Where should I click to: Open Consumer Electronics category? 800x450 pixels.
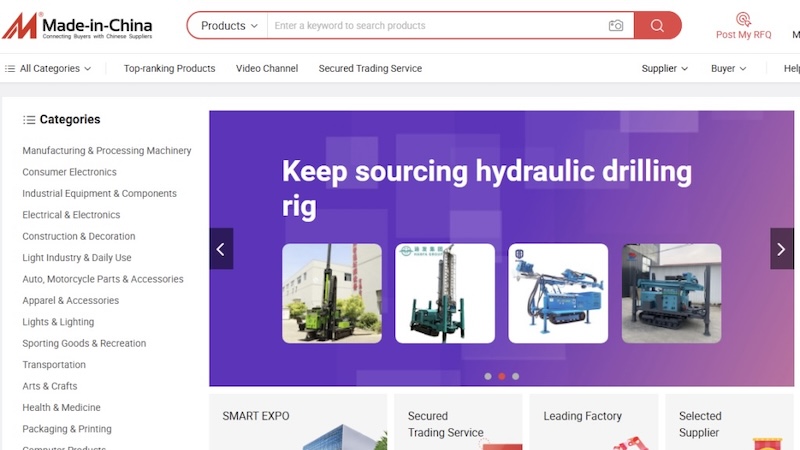click(69, 172)
